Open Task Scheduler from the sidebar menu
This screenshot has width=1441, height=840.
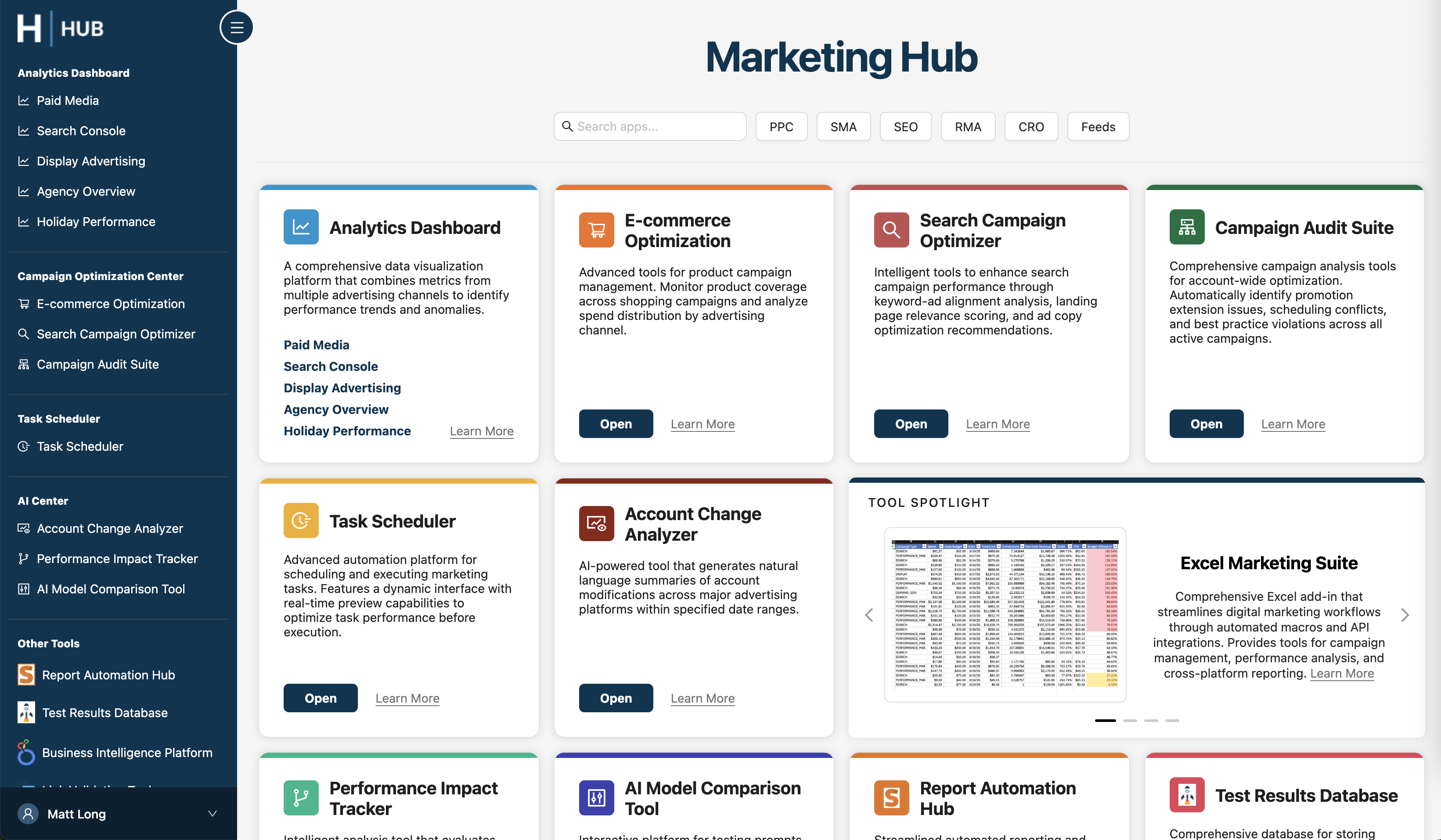79,446
